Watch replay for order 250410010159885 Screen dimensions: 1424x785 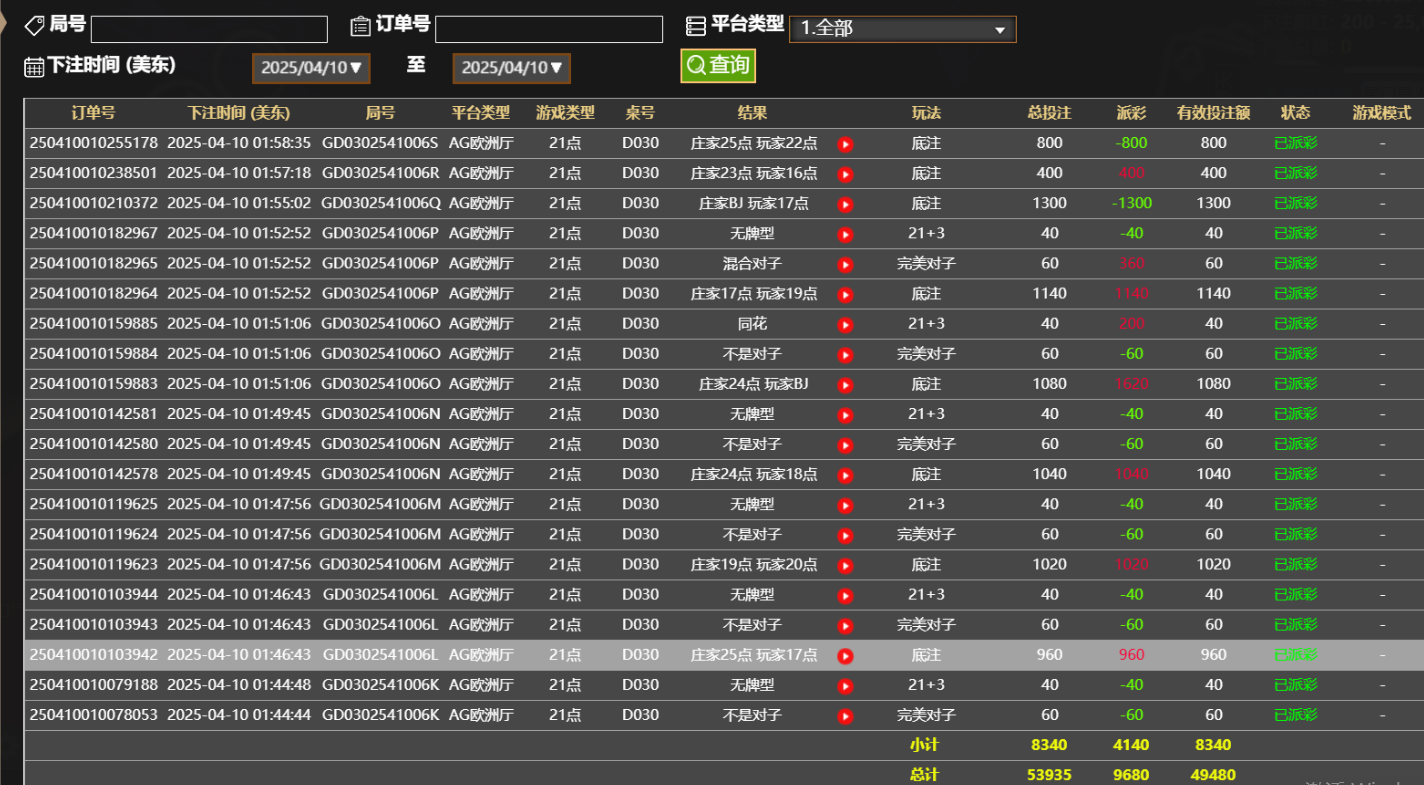[845, 325]
